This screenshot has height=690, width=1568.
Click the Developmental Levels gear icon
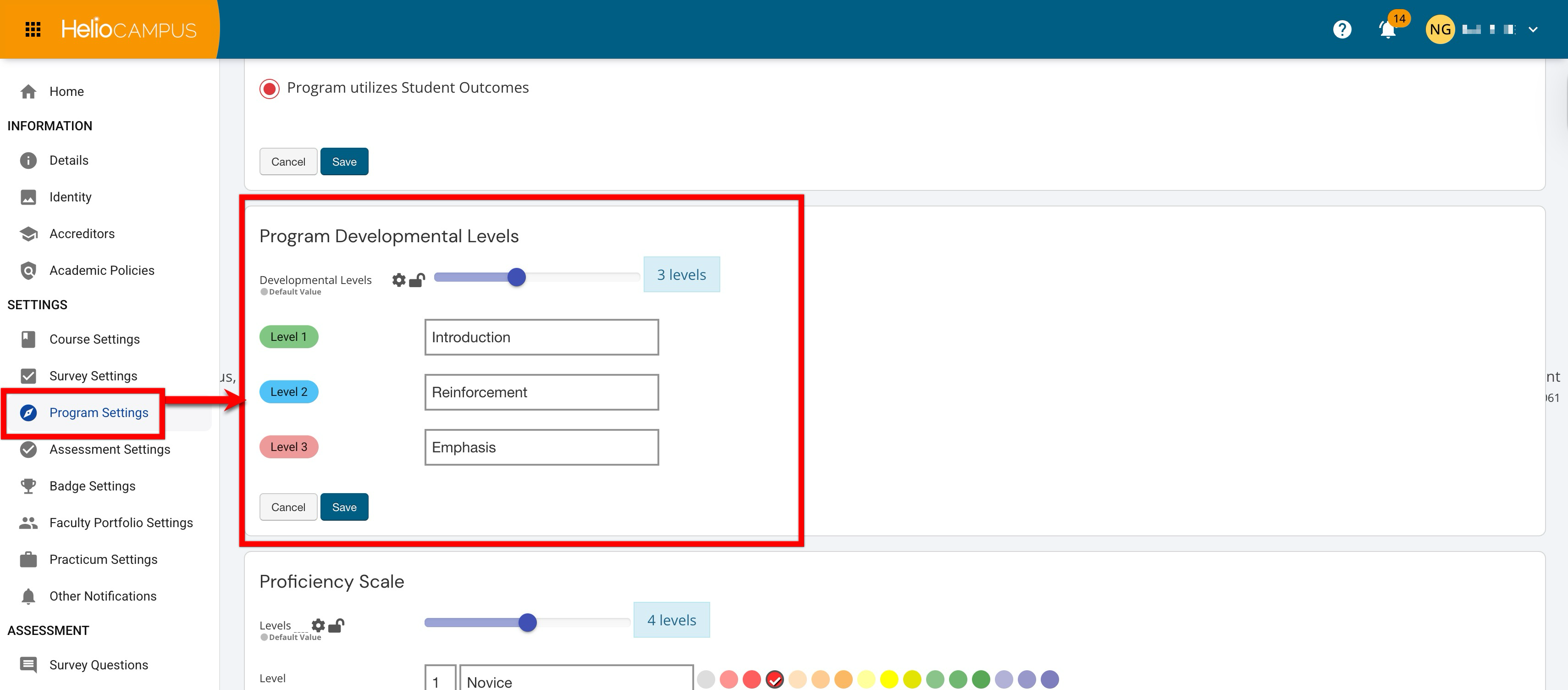(399, 280)
